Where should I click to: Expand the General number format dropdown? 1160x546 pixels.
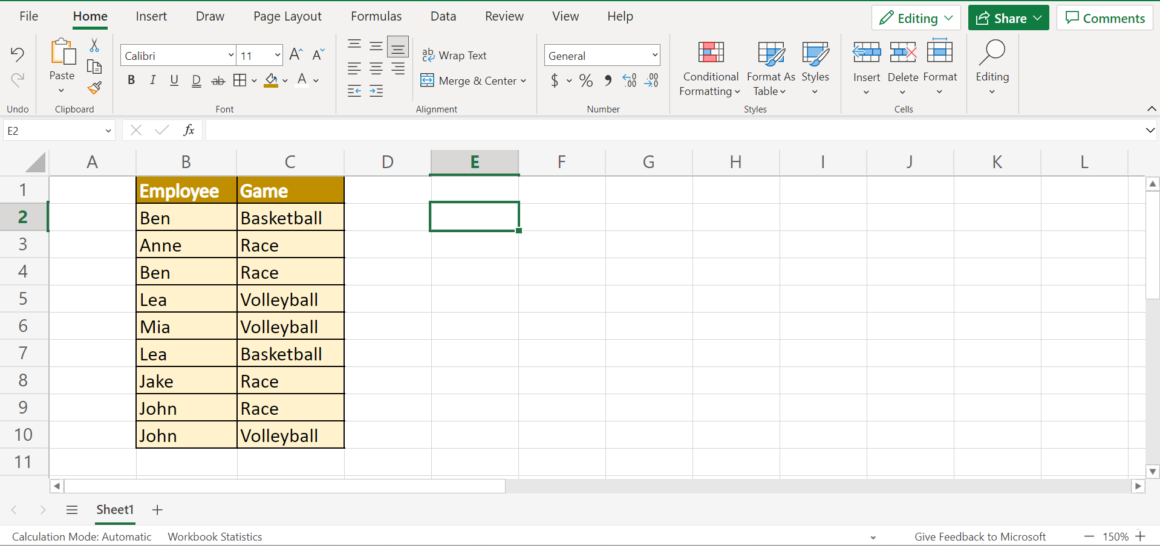[x=654, y=56]
